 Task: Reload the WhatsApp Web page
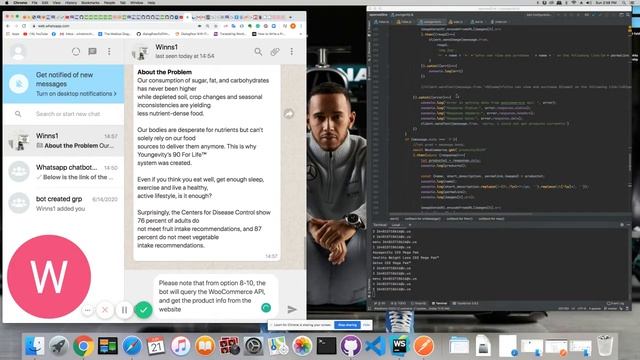pyautogui.click(x=24, y=26)
